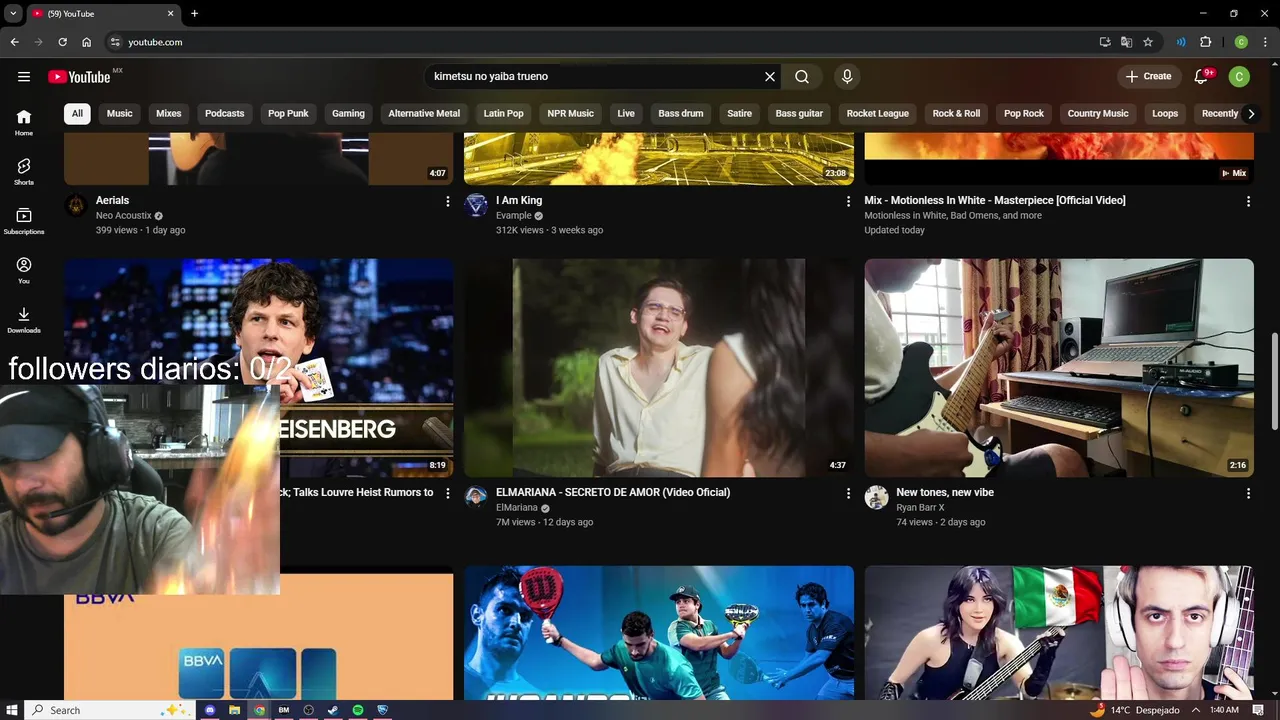Open Discord from the taskbar
The image size is (1280, 720).
(210, 710)
